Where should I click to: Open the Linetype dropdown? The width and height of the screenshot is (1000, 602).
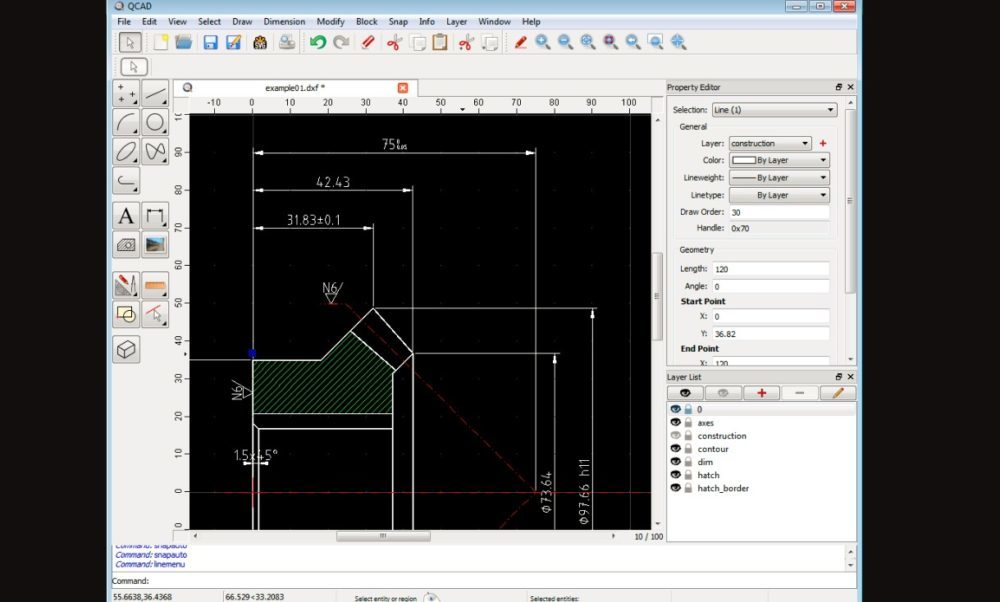779,195
